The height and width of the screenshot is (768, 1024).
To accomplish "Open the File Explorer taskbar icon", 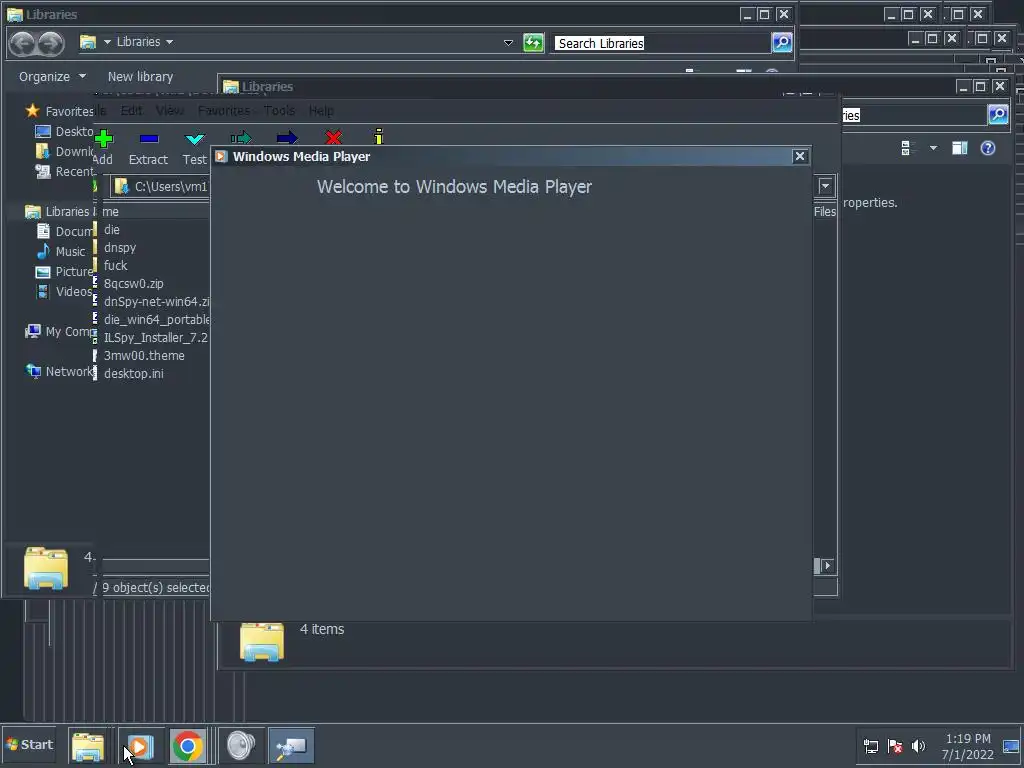I will coord(88,746).
